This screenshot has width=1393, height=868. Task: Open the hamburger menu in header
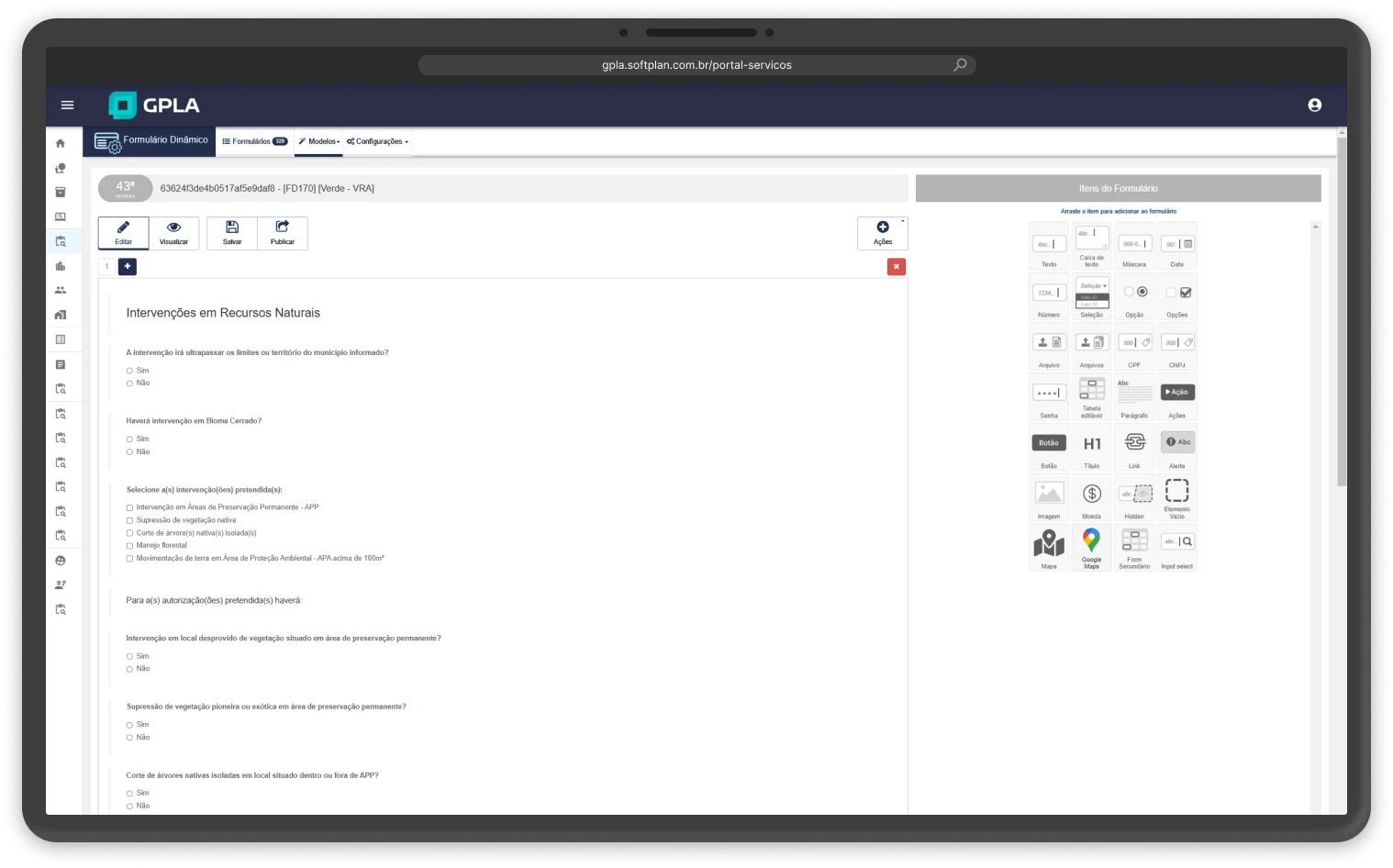[x=67, y=106]
